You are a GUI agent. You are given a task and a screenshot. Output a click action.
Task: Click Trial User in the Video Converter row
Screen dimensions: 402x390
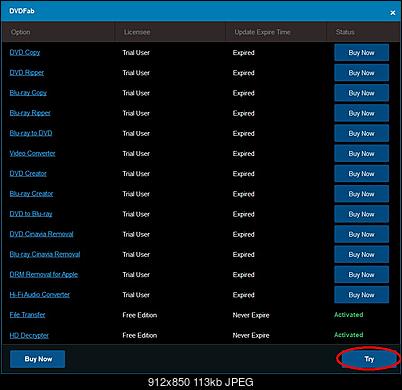pos(136,154)
